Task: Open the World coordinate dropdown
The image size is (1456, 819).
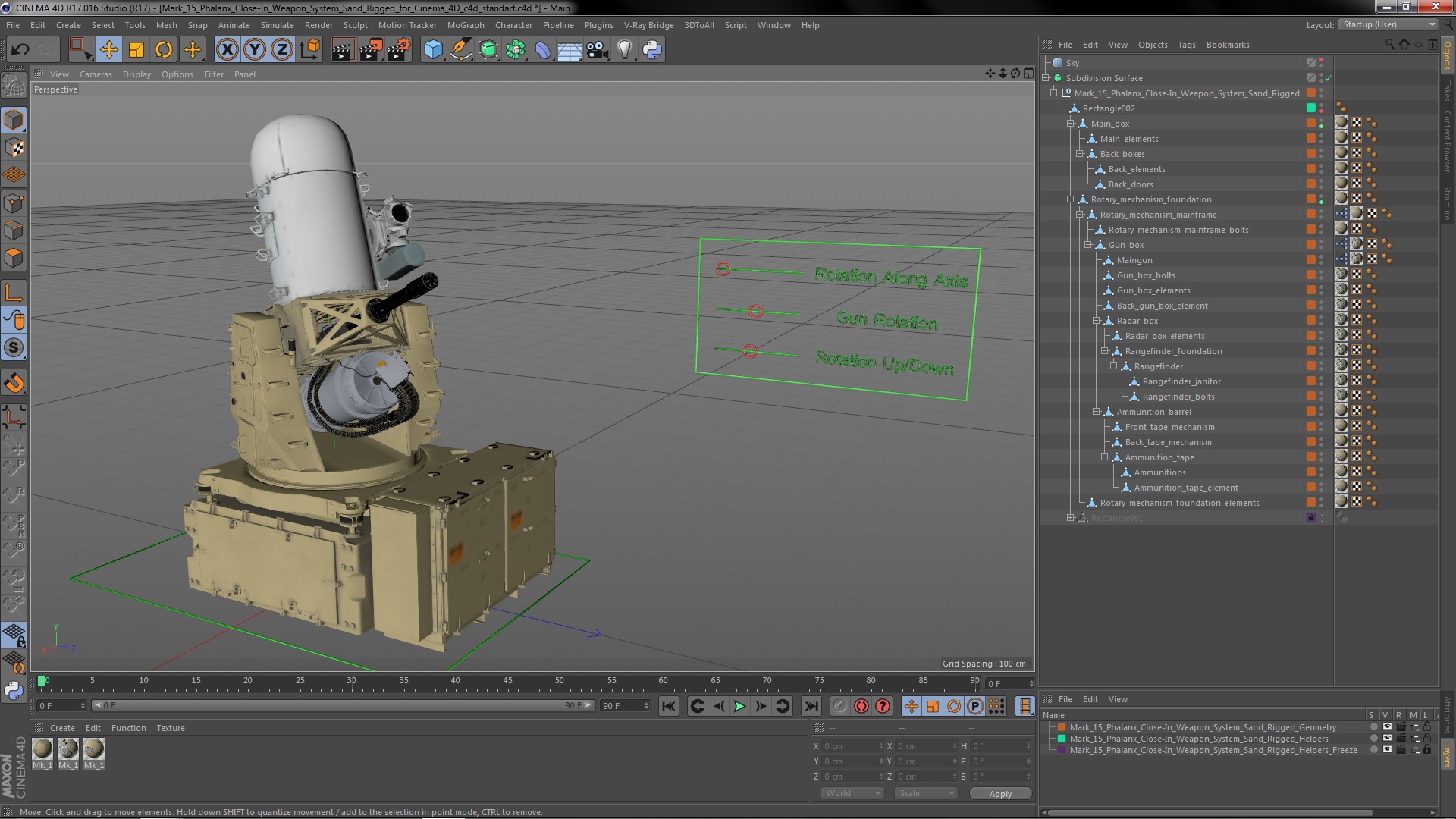Action: click(x=852, y=793)
